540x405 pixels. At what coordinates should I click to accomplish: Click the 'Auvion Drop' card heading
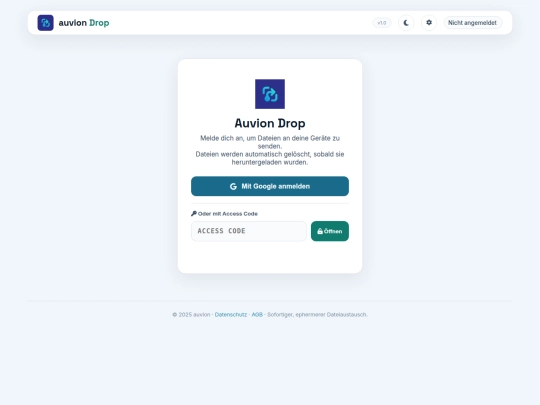[x=270, y=123]
